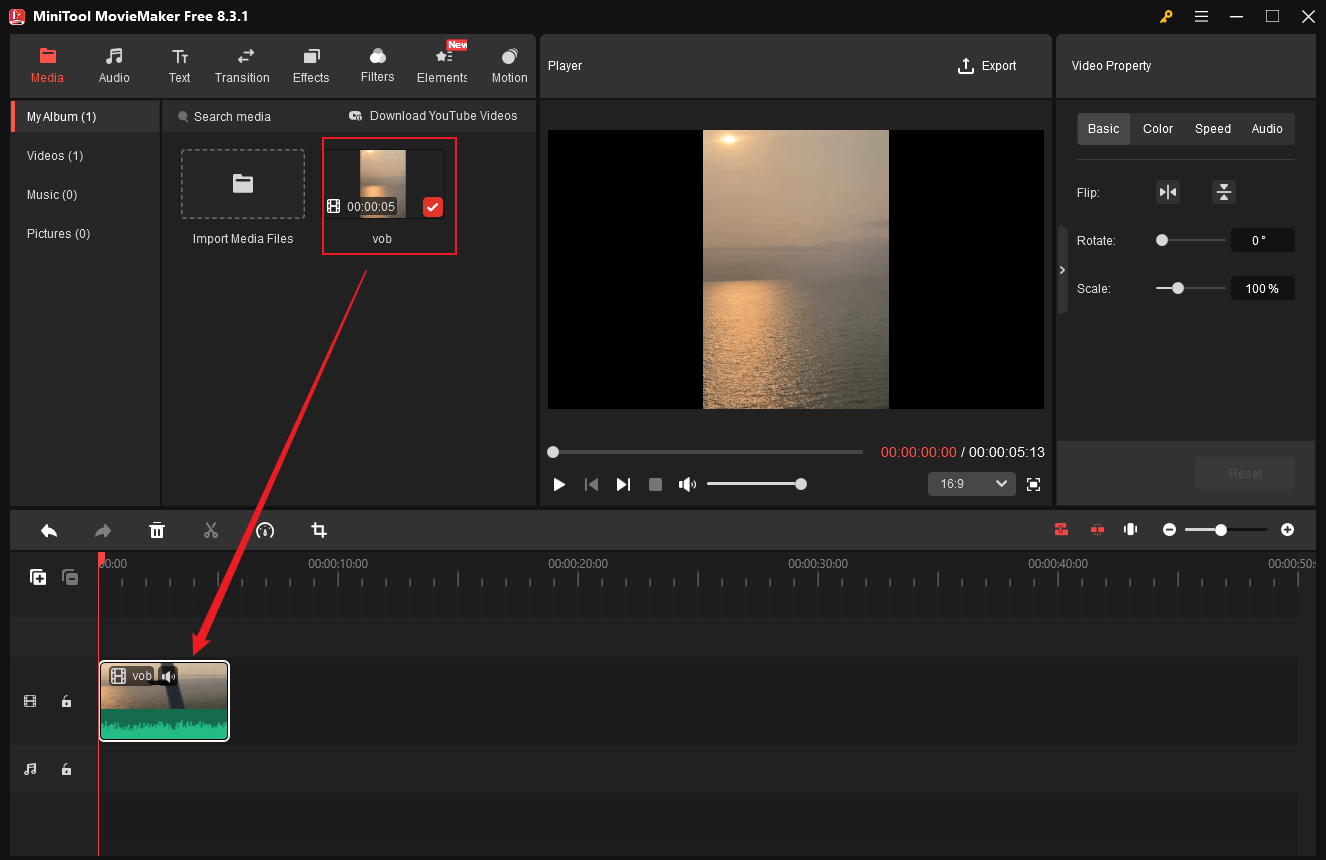Lock the video track

pos(66,701)
